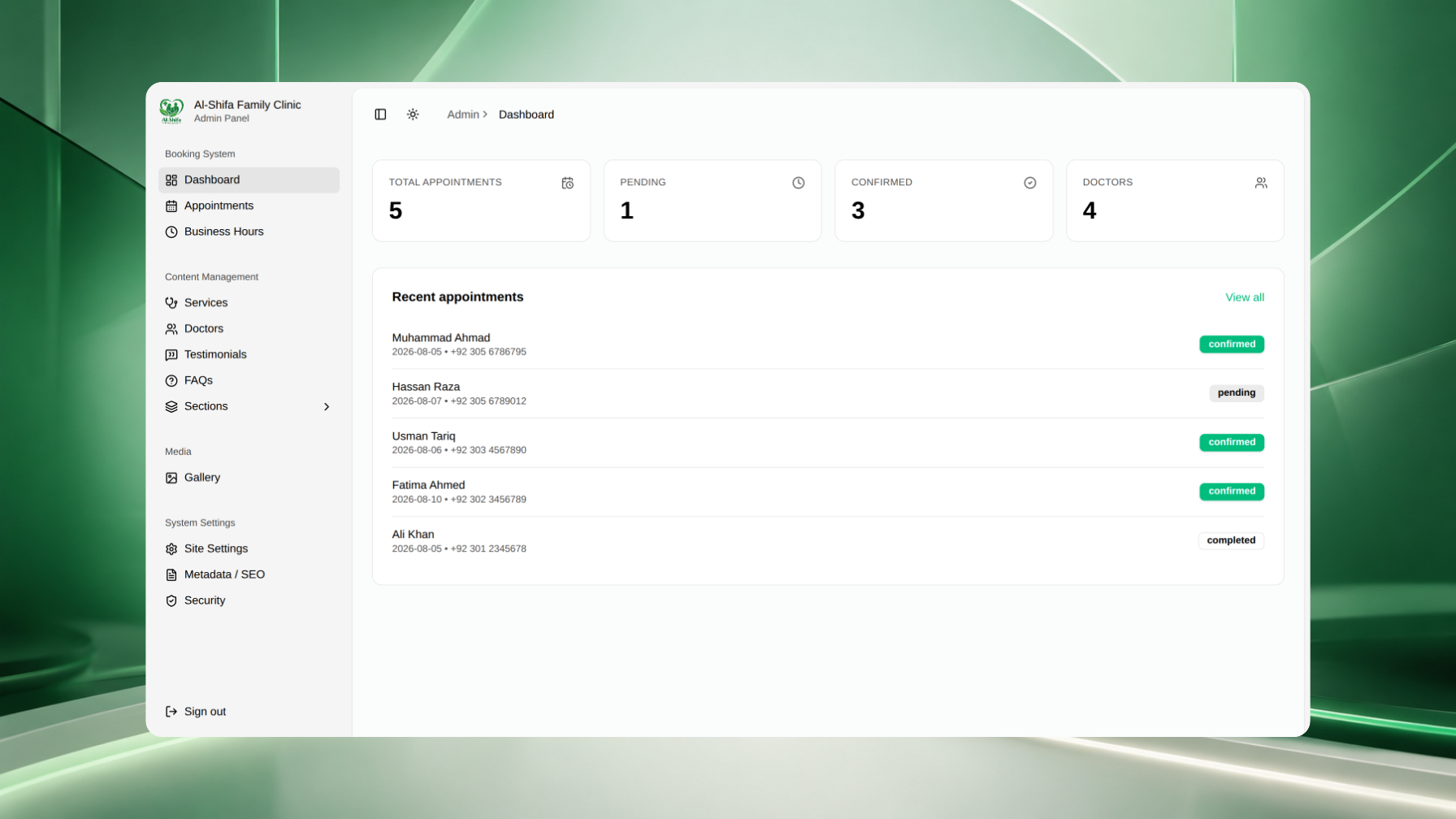
Task: Click the calendar icon on Total Appointments card
Action: click(x=568, y=184)
